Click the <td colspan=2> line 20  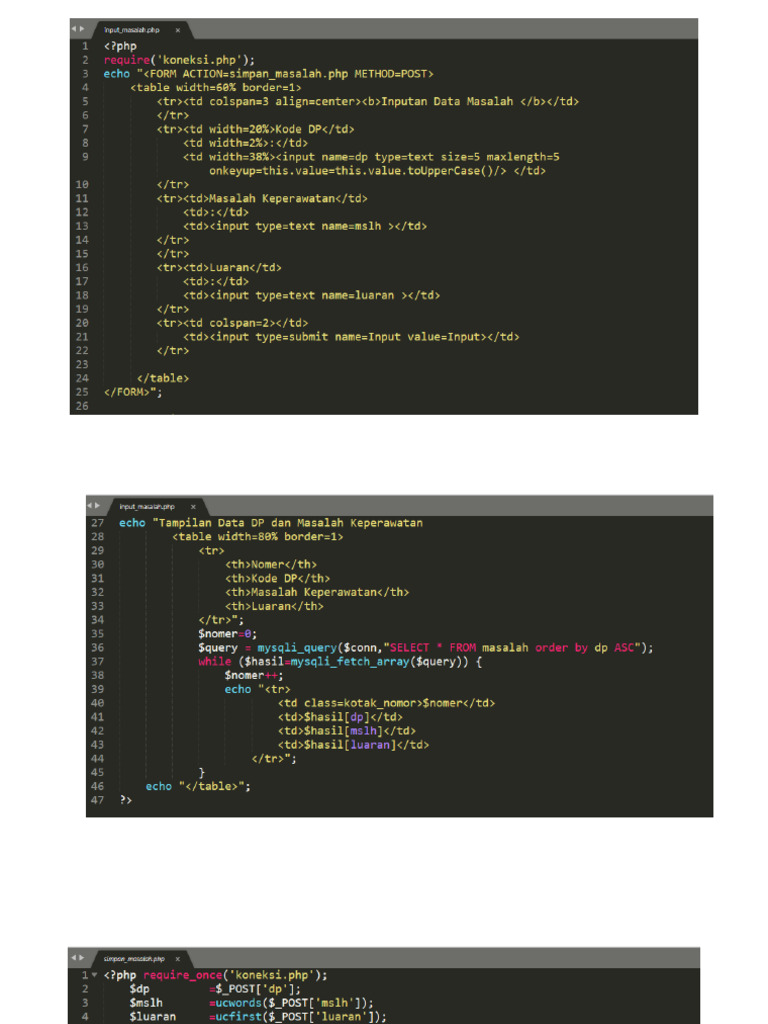(x=232, y=323)
